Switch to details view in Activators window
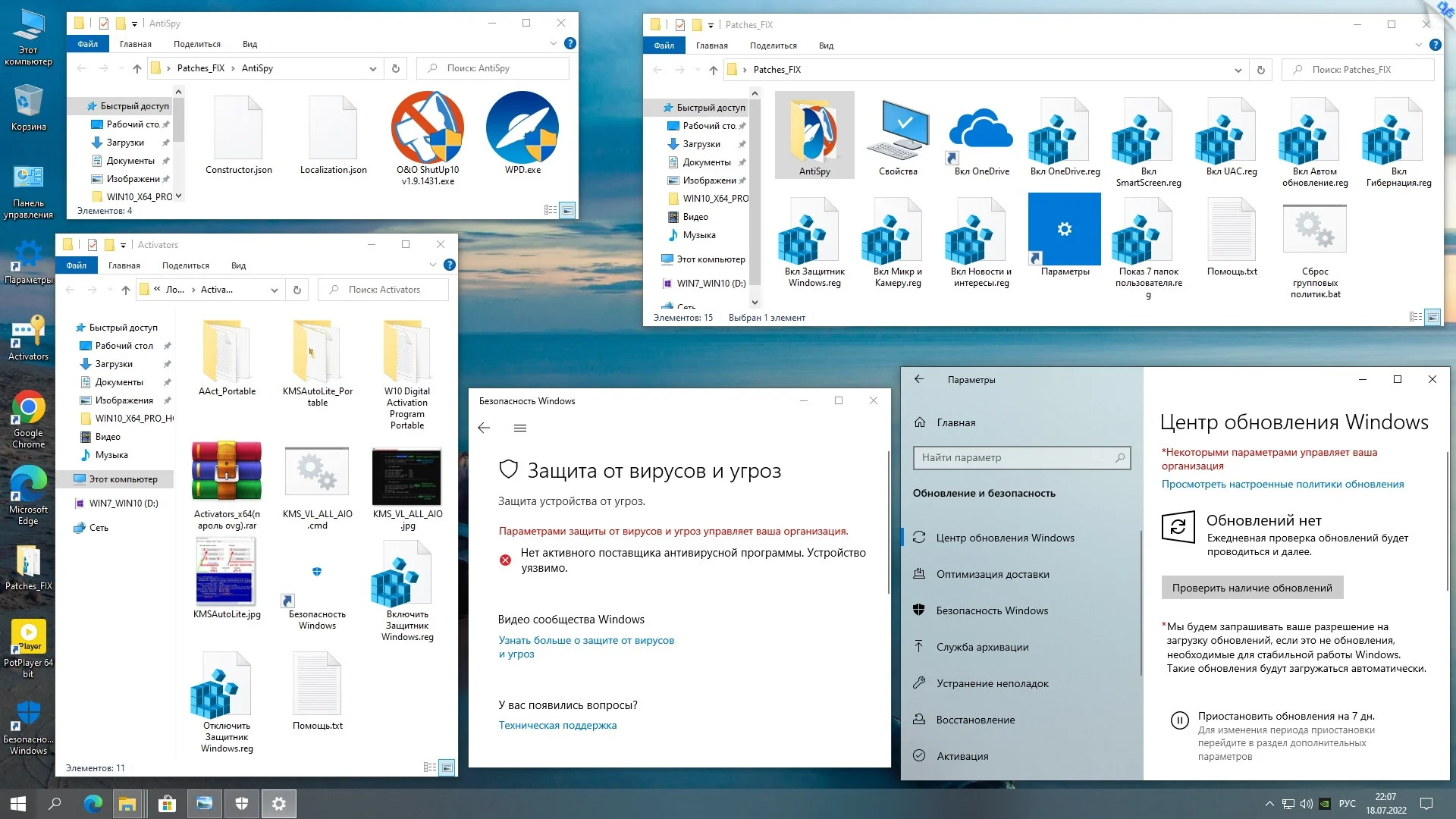 430,767
